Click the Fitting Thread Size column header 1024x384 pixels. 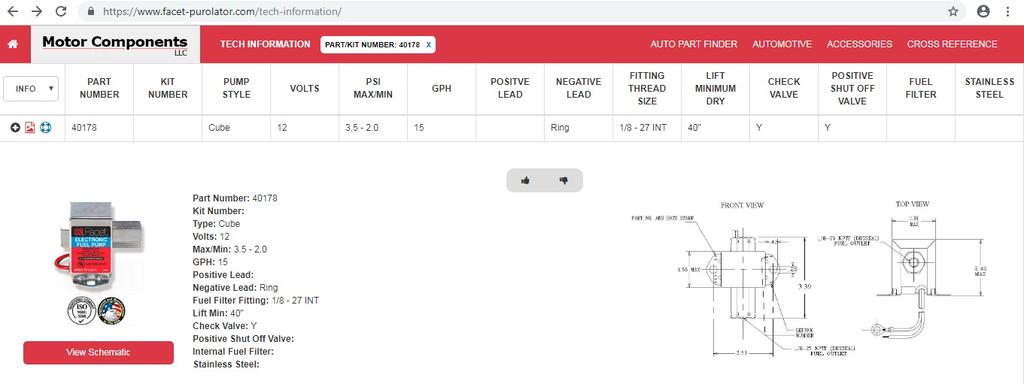coord(647,89)
